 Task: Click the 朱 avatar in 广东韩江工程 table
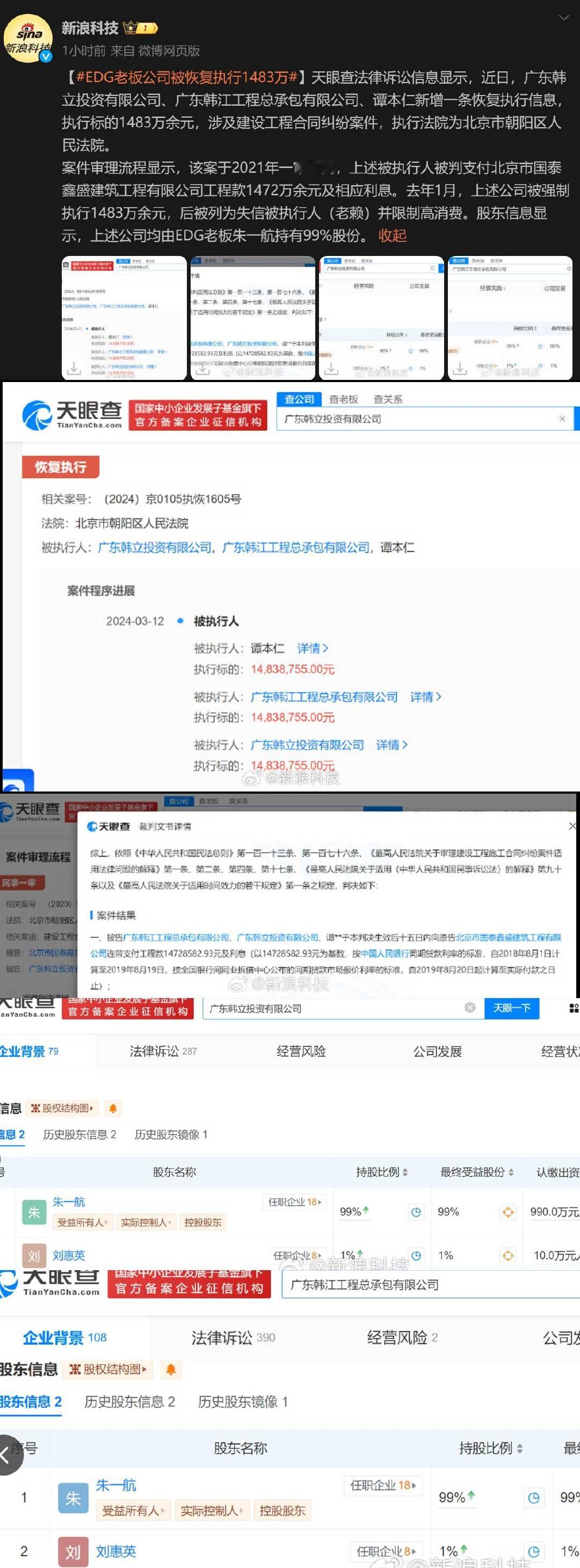73,1499
